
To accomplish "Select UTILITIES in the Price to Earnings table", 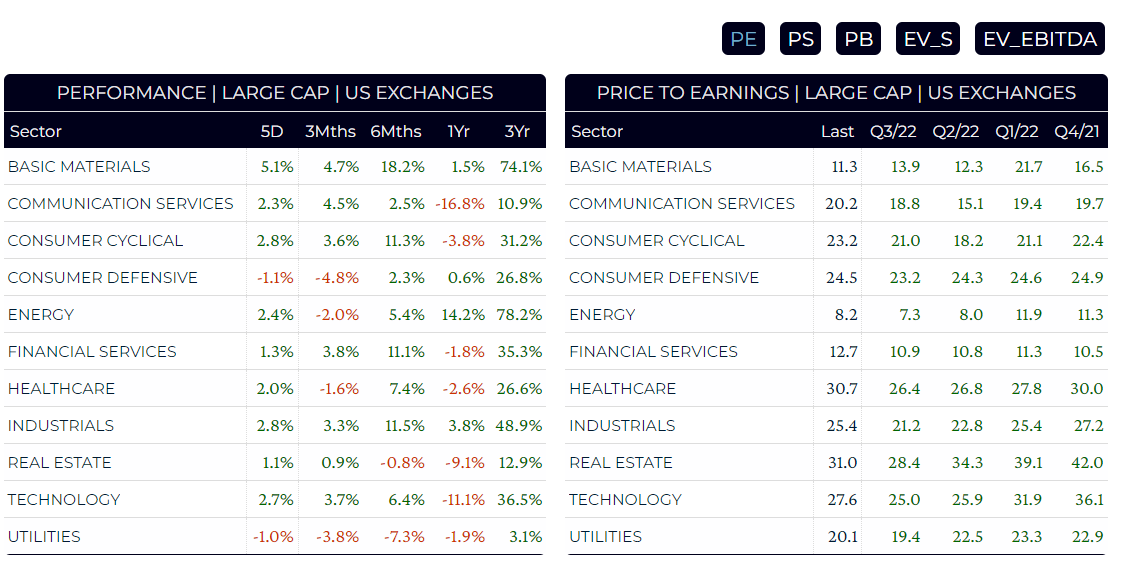I will 605,537.
